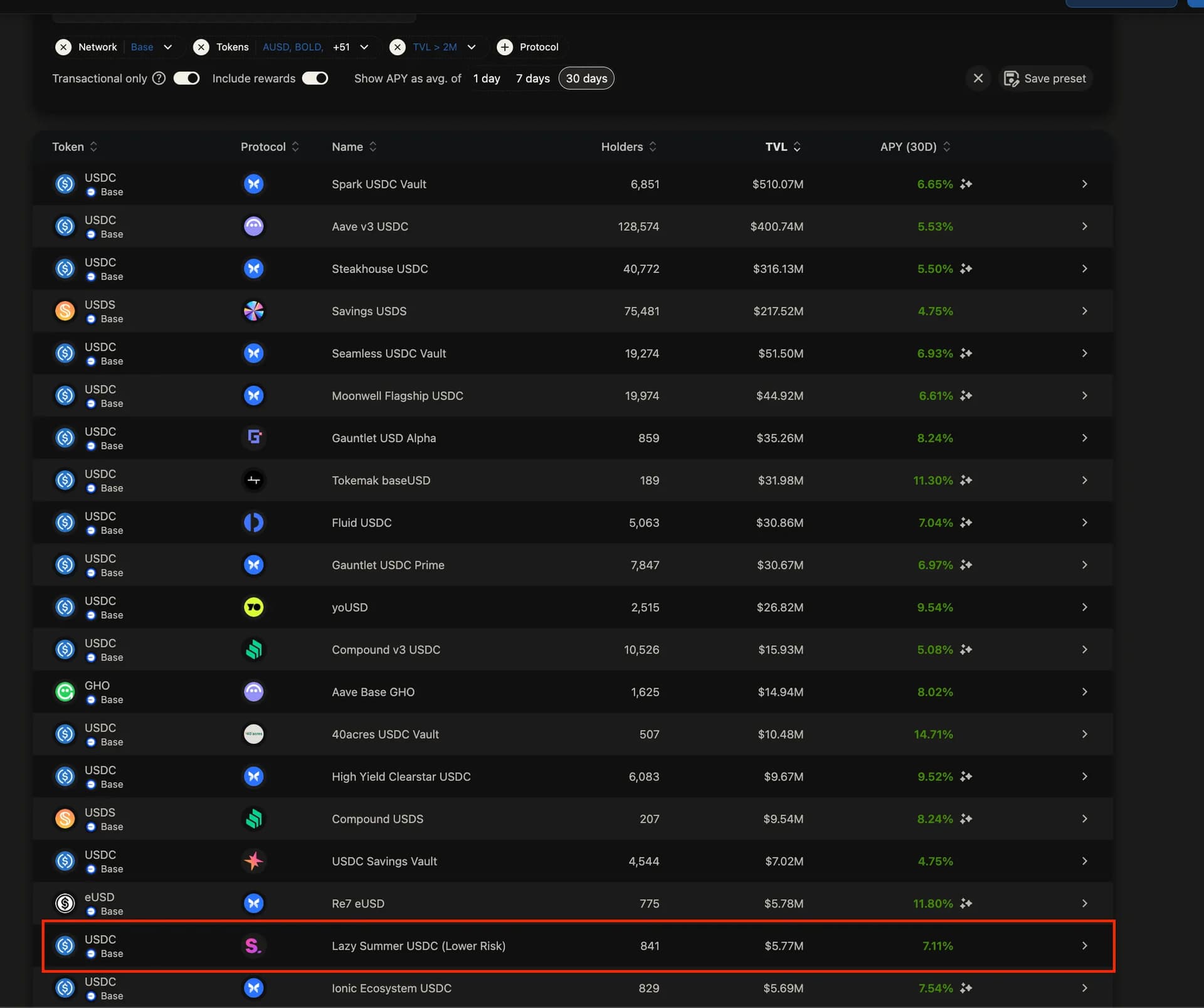The height and width of the screenshot is (1008, 1204).
Task: Disable the Include rewards switch
Action: (x=315, y=78)
